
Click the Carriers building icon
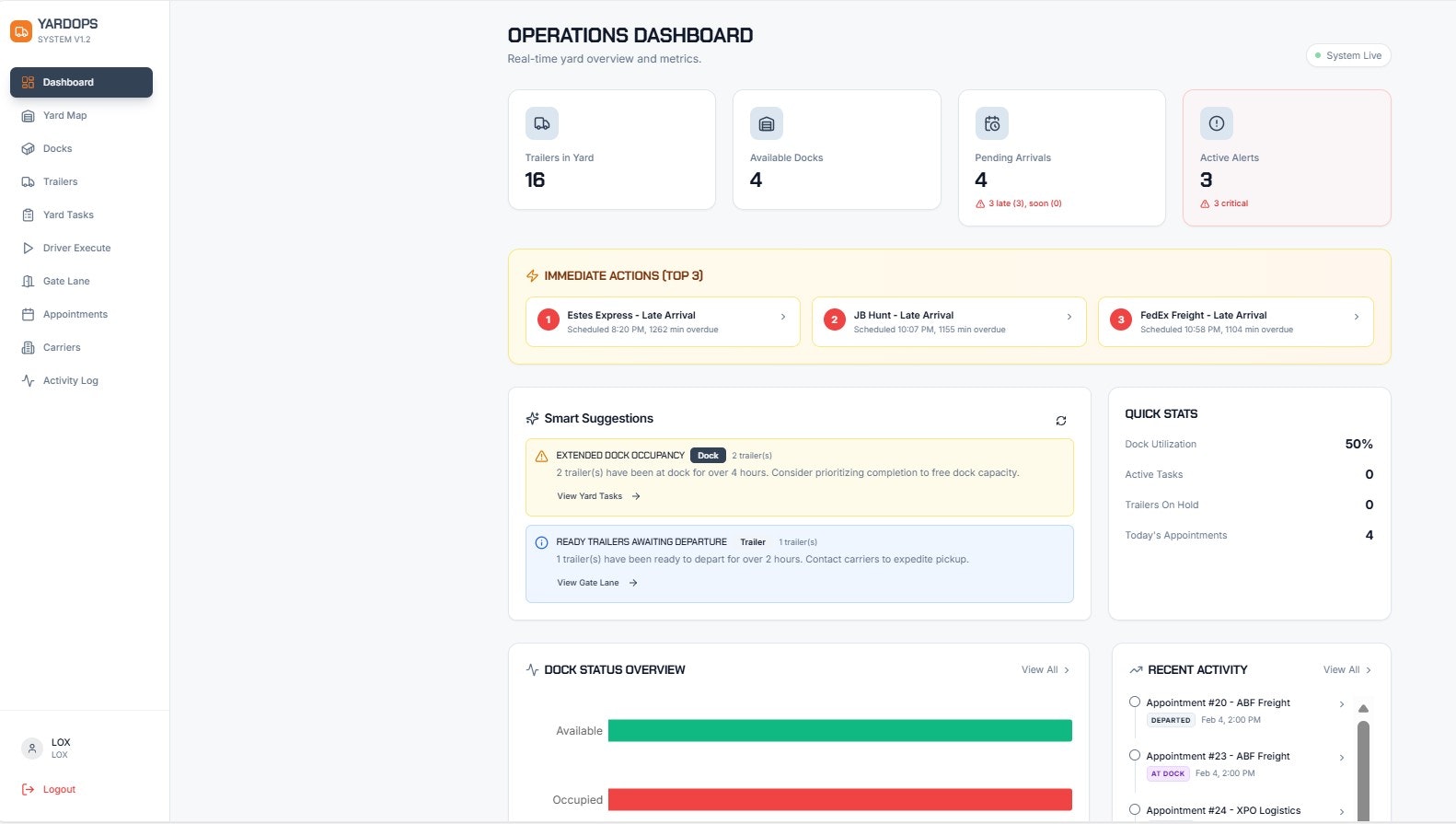(28, 347)
